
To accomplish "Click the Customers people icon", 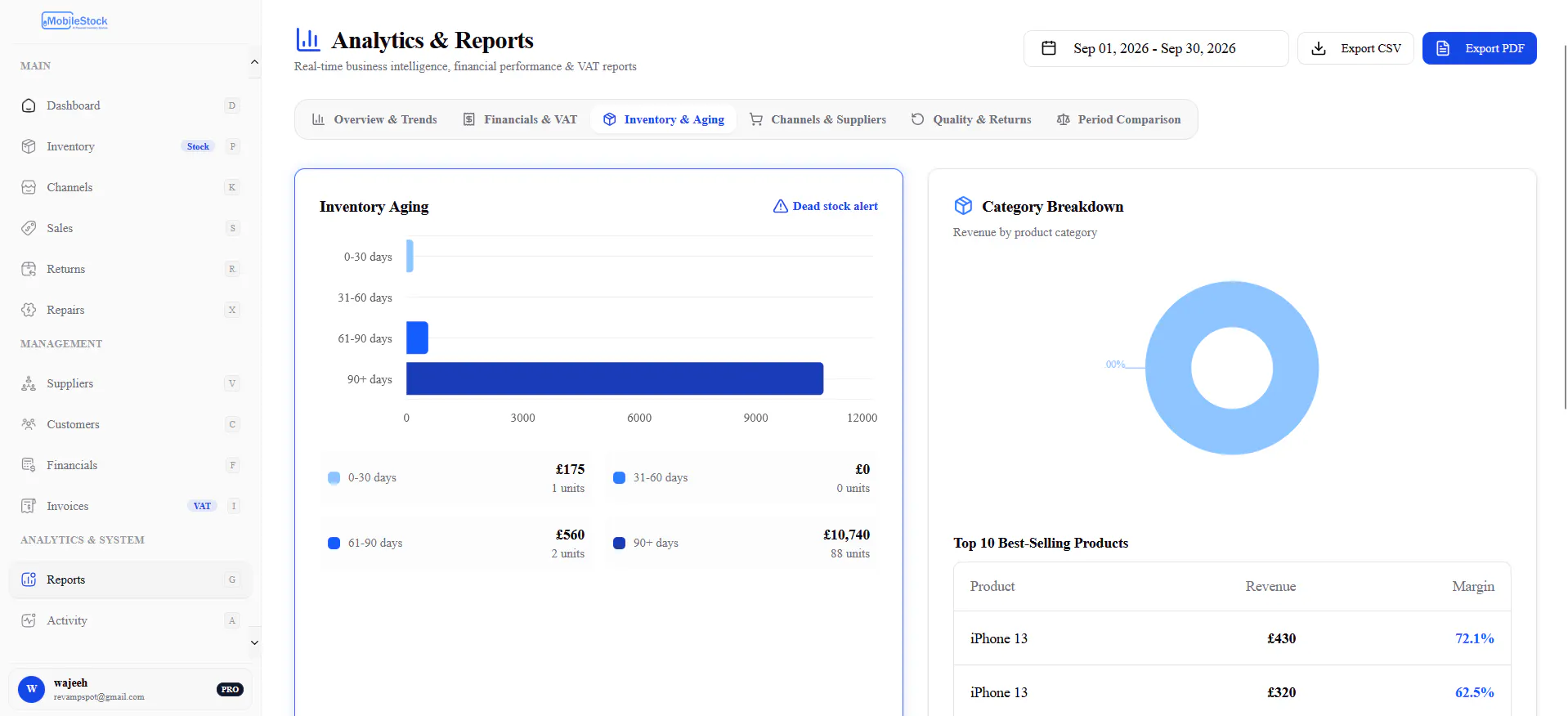I will (x=29, y=424).
